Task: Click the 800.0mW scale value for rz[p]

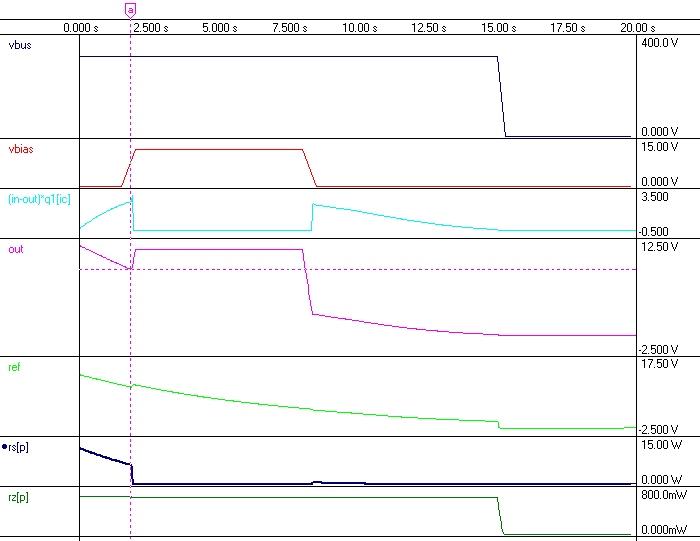Action: (664, 495)
